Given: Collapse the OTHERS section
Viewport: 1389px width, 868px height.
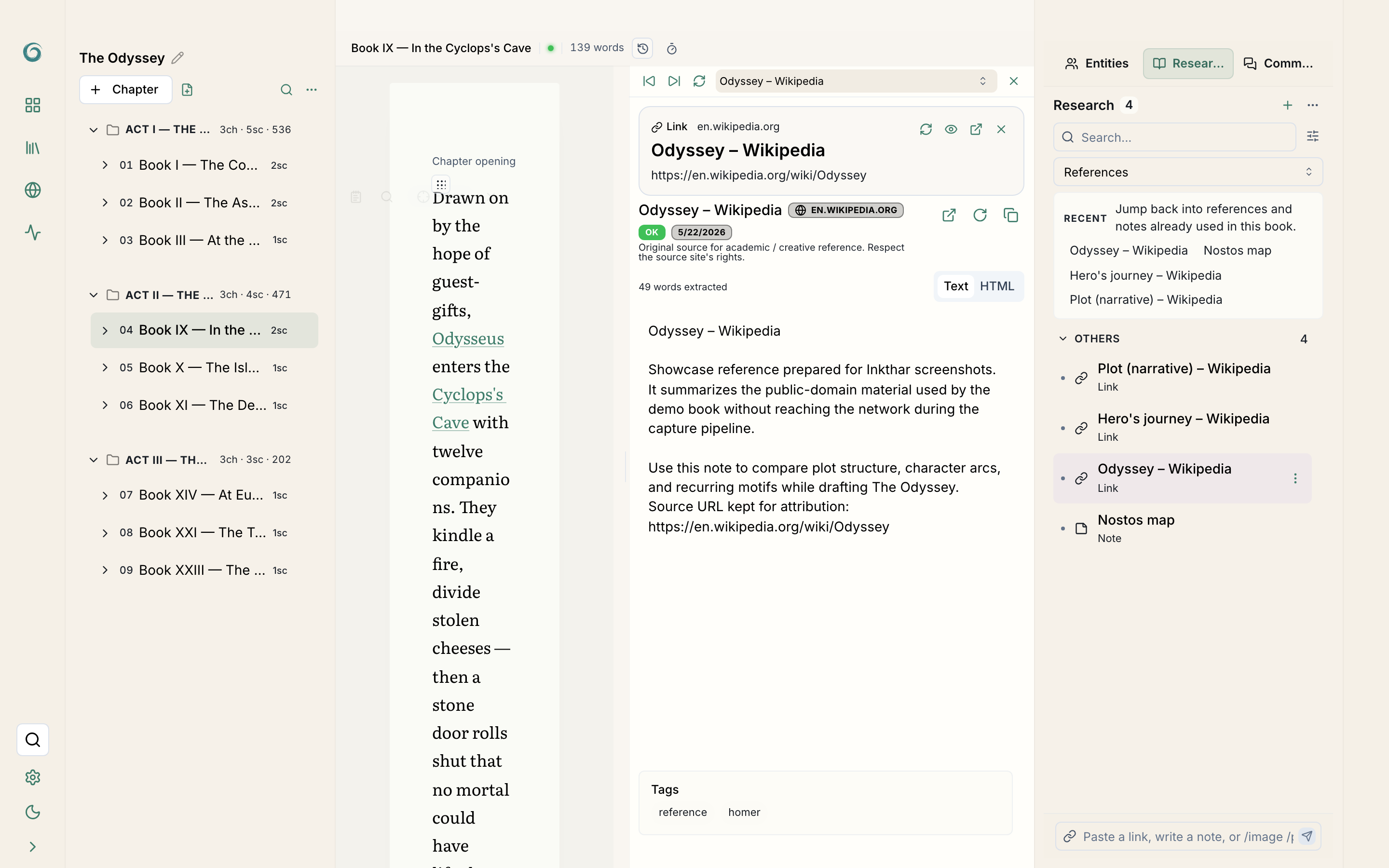Looking at the screenshot, I should click(1063, 339).
